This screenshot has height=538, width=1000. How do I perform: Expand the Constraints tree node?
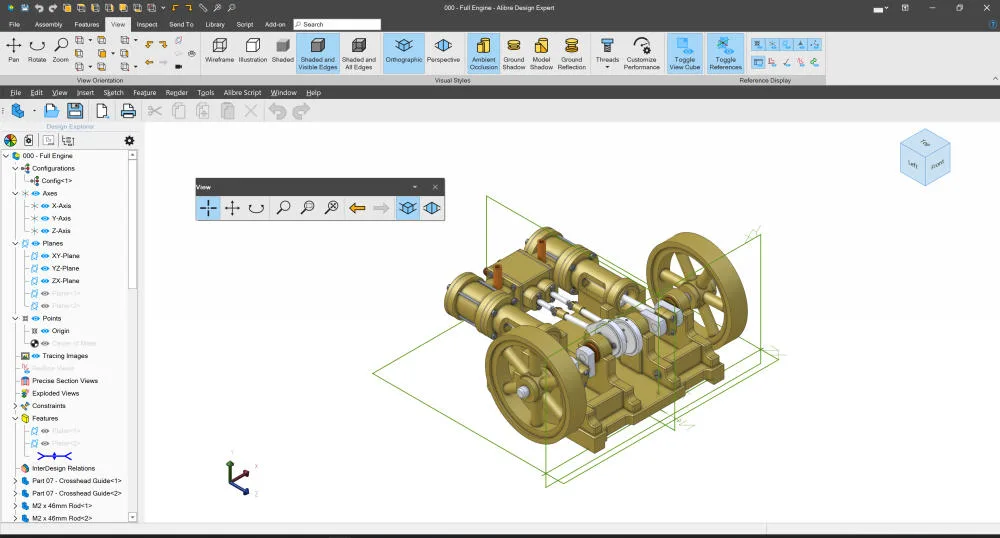tap(15, 406)
